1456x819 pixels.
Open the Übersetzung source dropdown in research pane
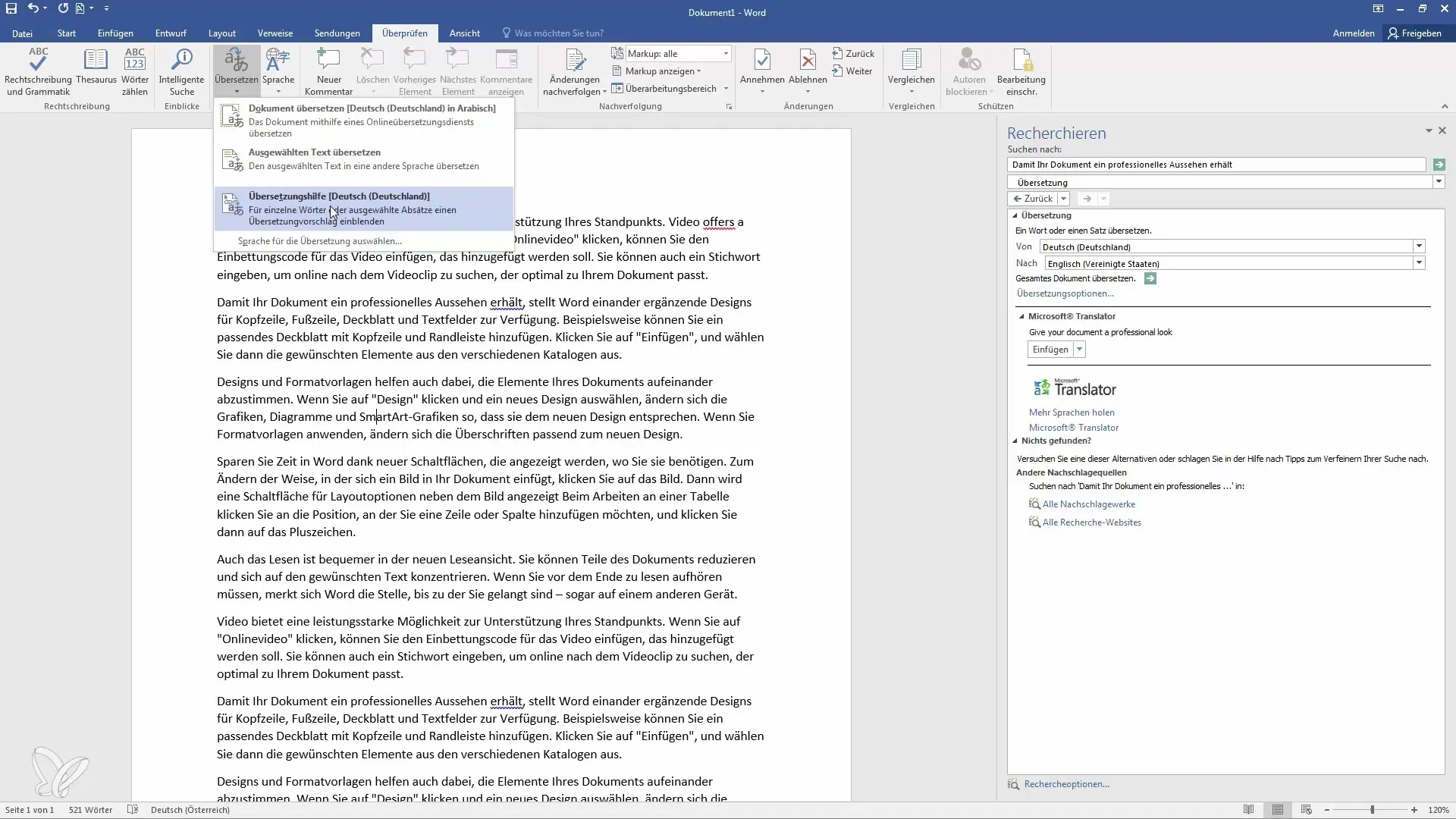click(1438, 182)
